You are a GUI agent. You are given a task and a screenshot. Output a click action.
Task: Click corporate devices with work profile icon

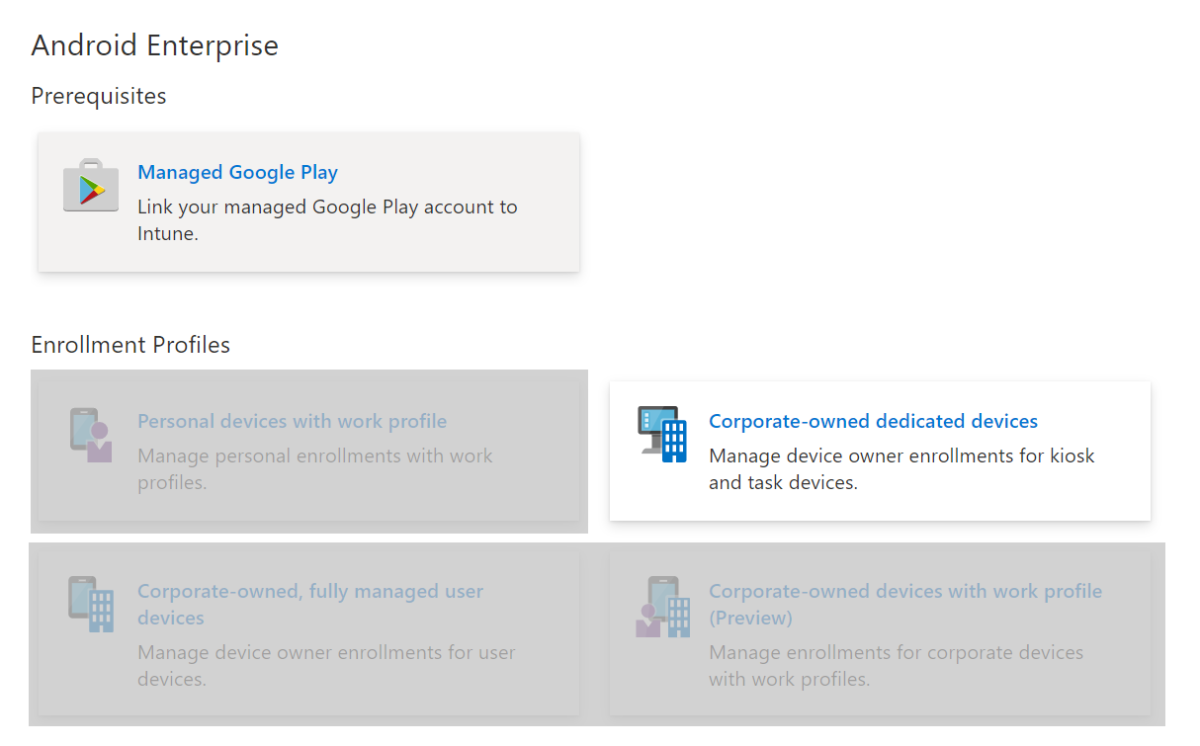(x=663, y=607)
